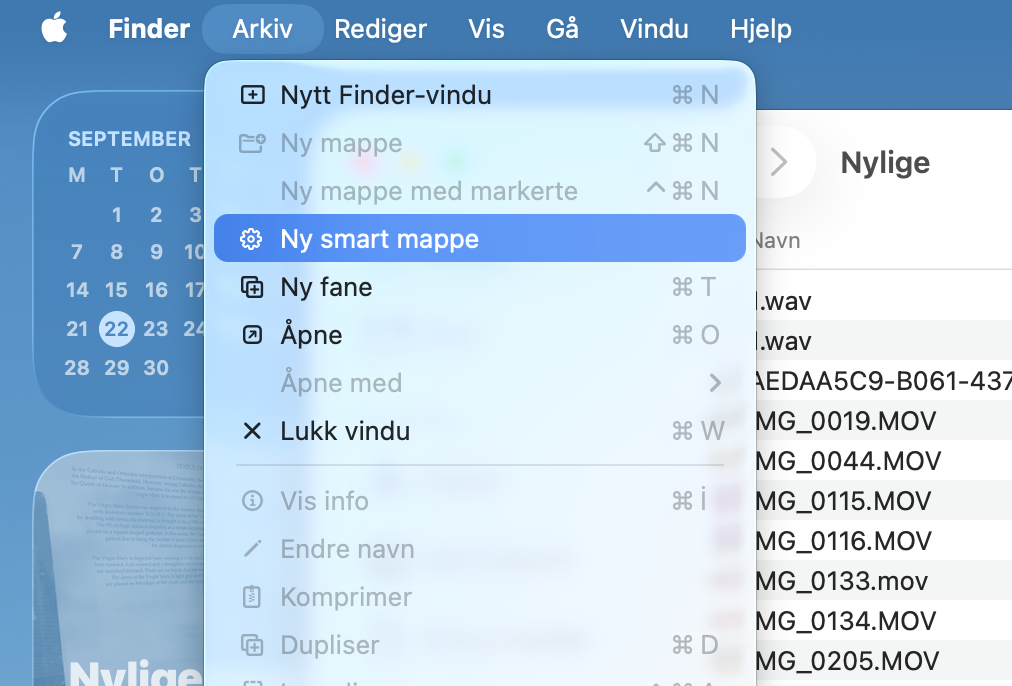
Task: Open the Gå menu
Action: point(562,29)
